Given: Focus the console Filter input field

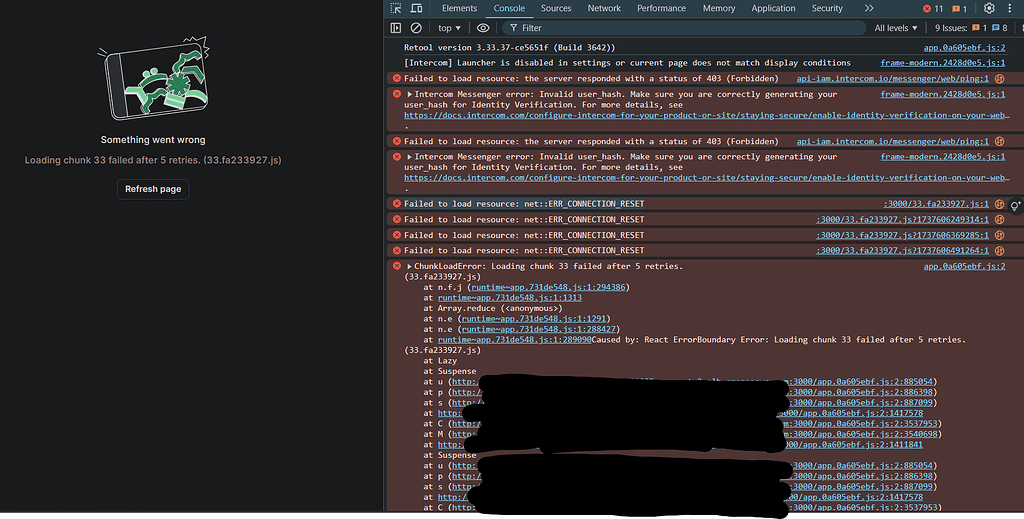Looking at the screenshot, I should (684, 28).
